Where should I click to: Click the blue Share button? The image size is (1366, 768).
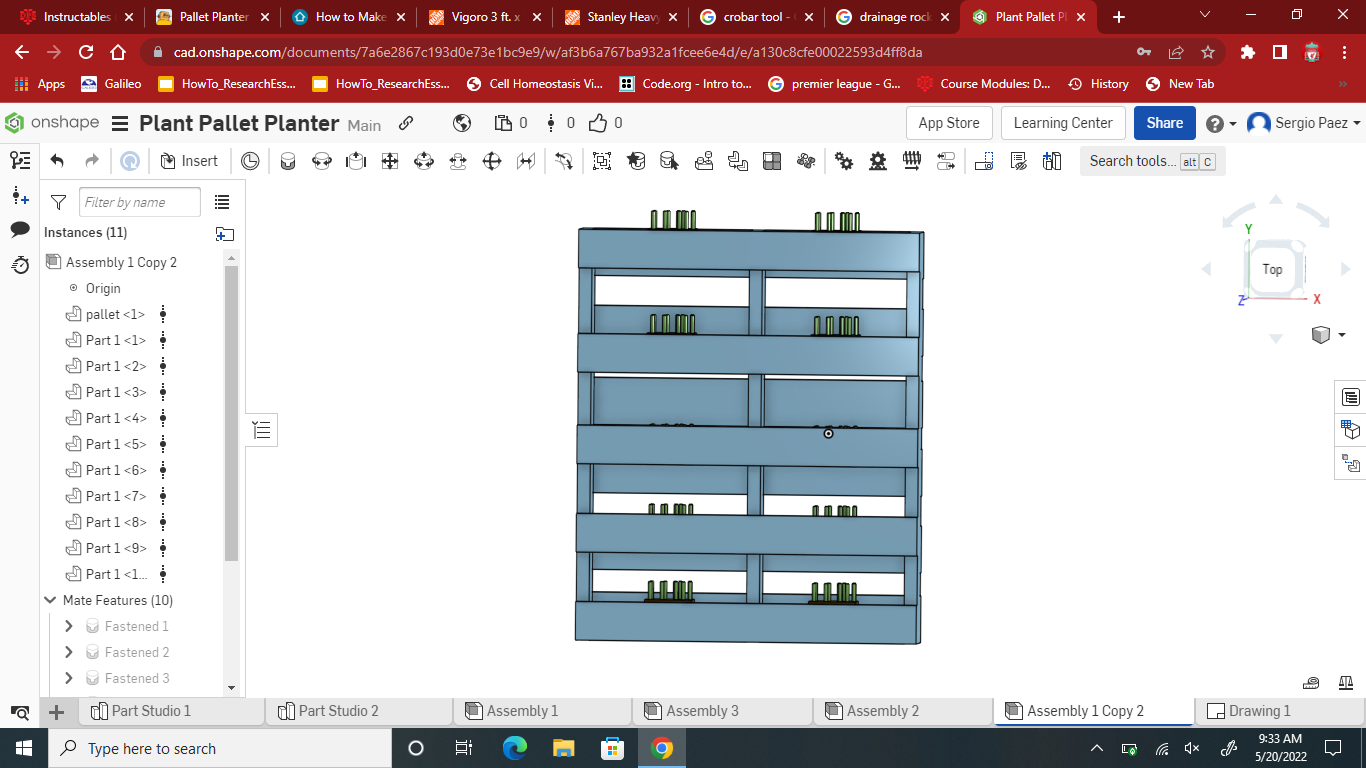click(1164, 123)
